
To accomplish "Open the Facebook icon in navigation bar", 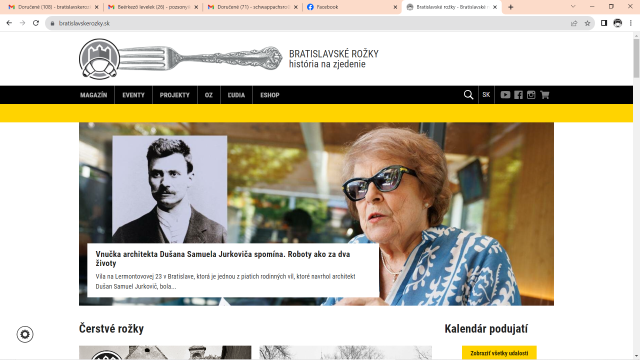I will [518, 95].
